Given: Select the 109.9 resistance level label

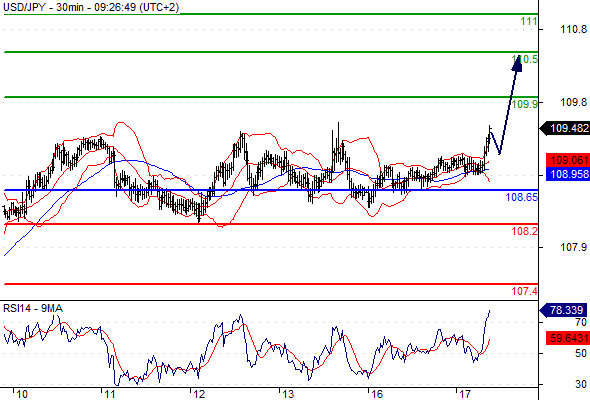Looking at the screenshot, I should [x=525, y=104].
